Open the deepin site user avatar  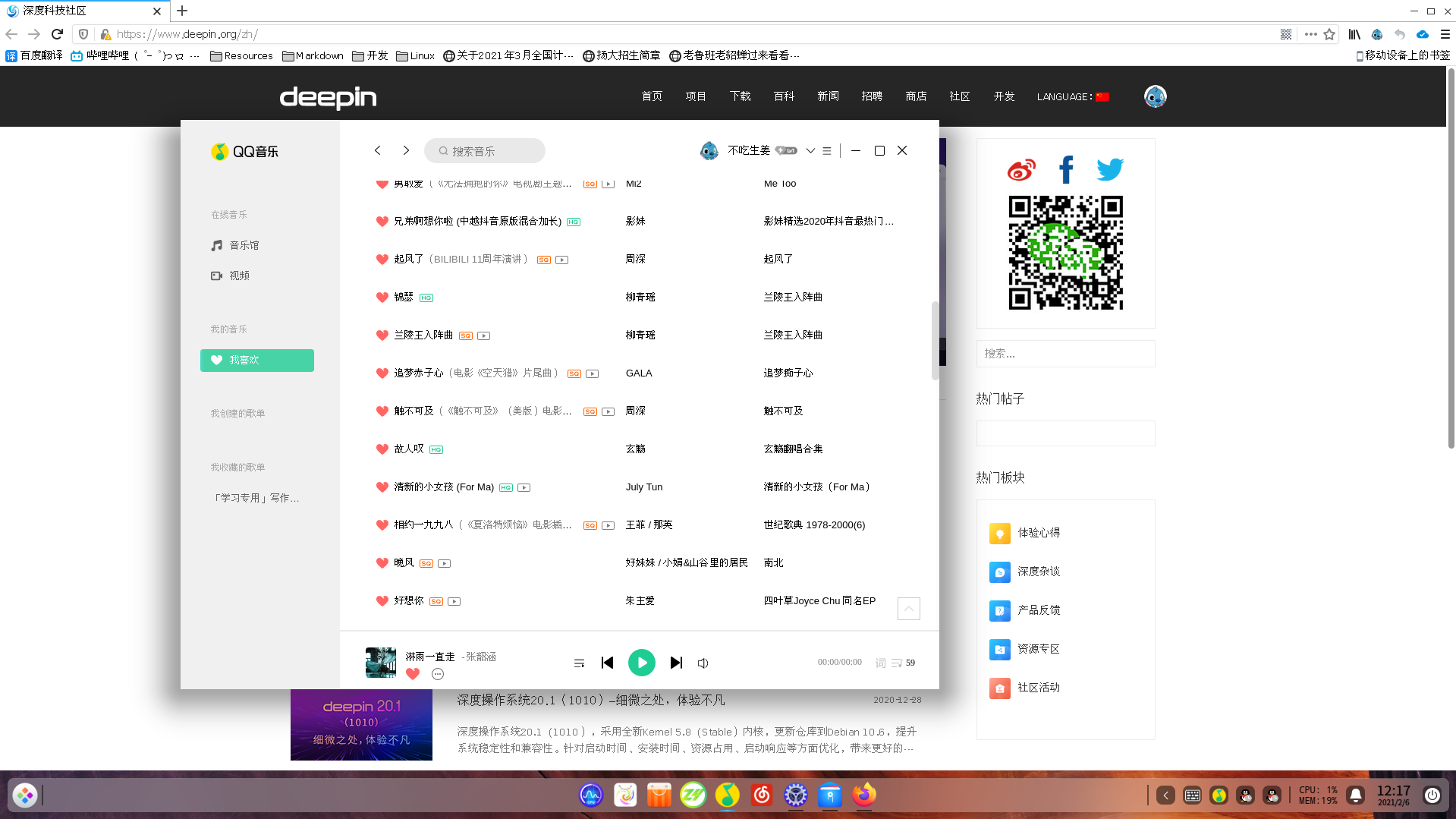click(x=1155, y=96)
